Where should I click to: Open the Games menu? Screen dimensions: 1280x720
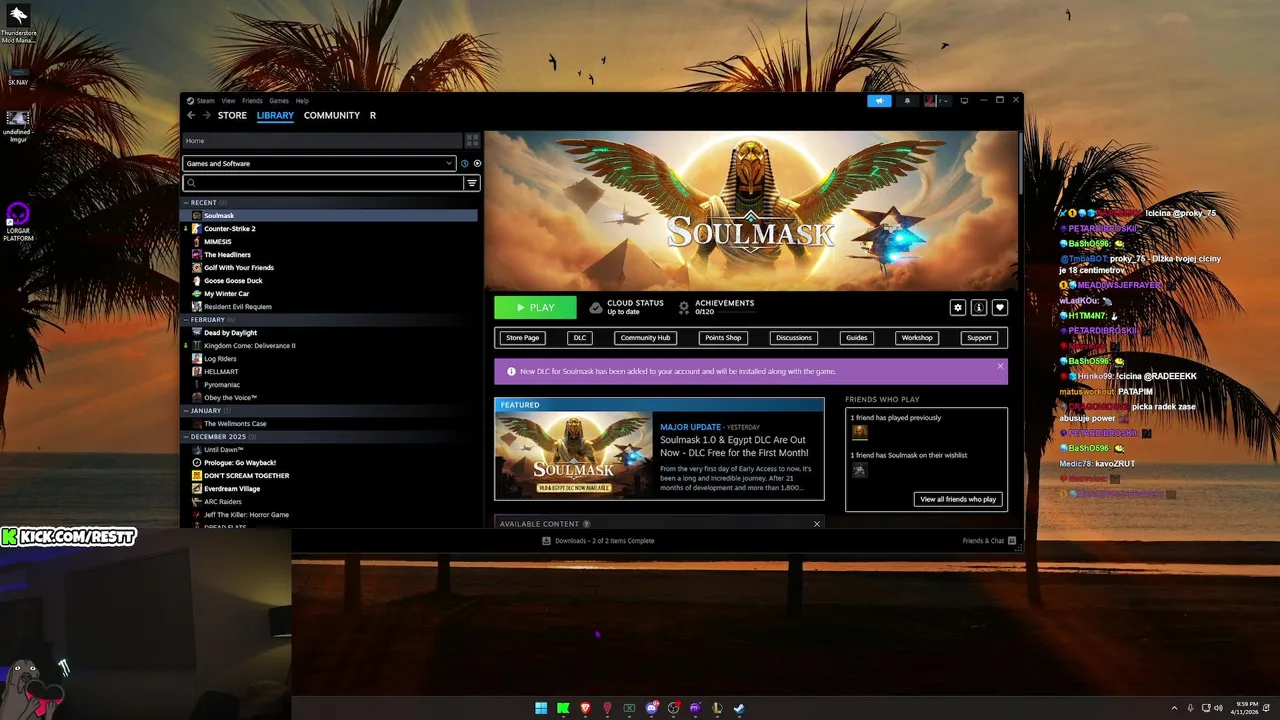coord(279,101)
